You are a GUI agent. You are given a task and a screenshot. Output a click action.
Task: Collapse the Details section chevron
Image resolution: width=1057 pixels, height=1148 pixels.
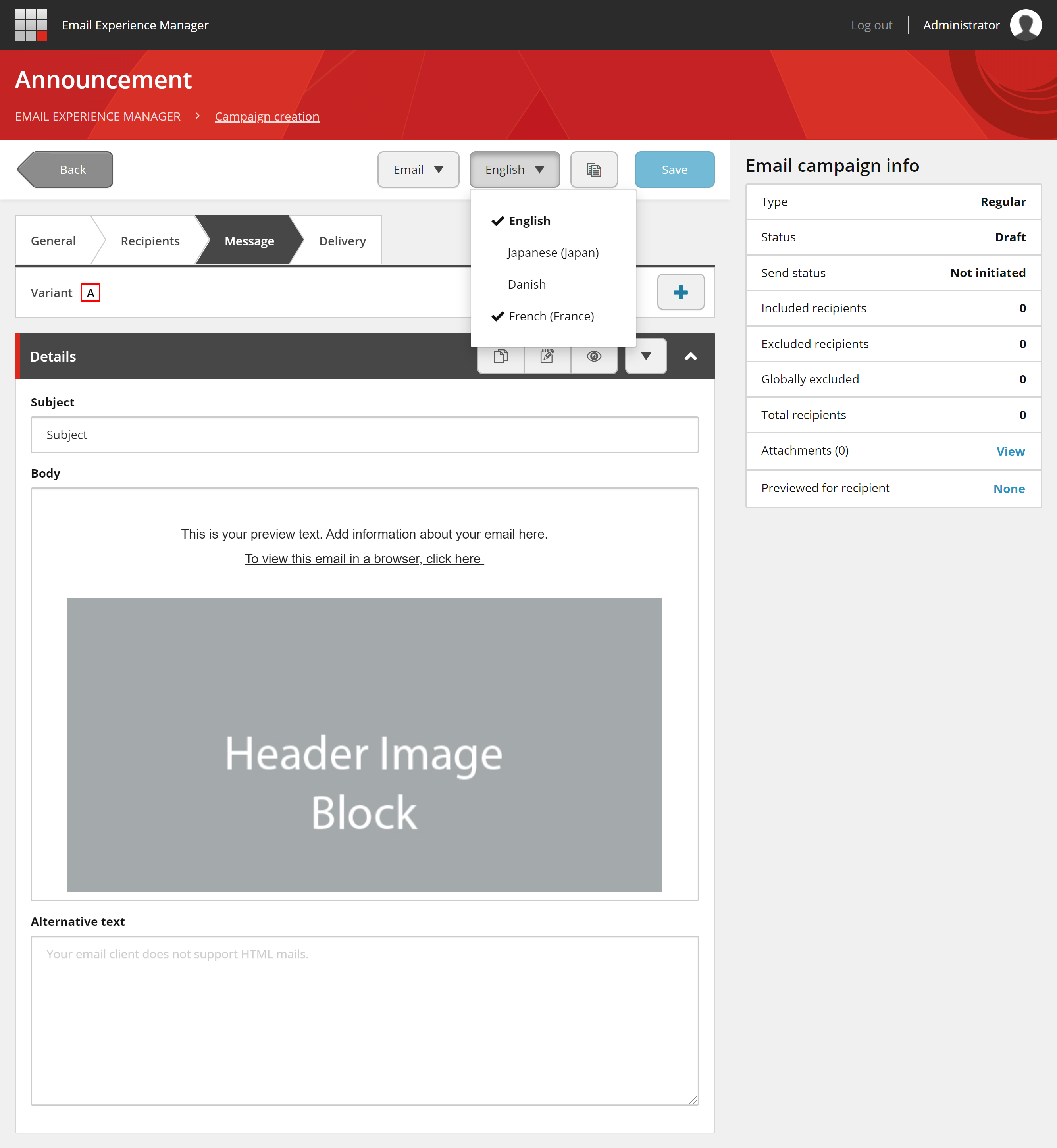(x=690, y=356)
